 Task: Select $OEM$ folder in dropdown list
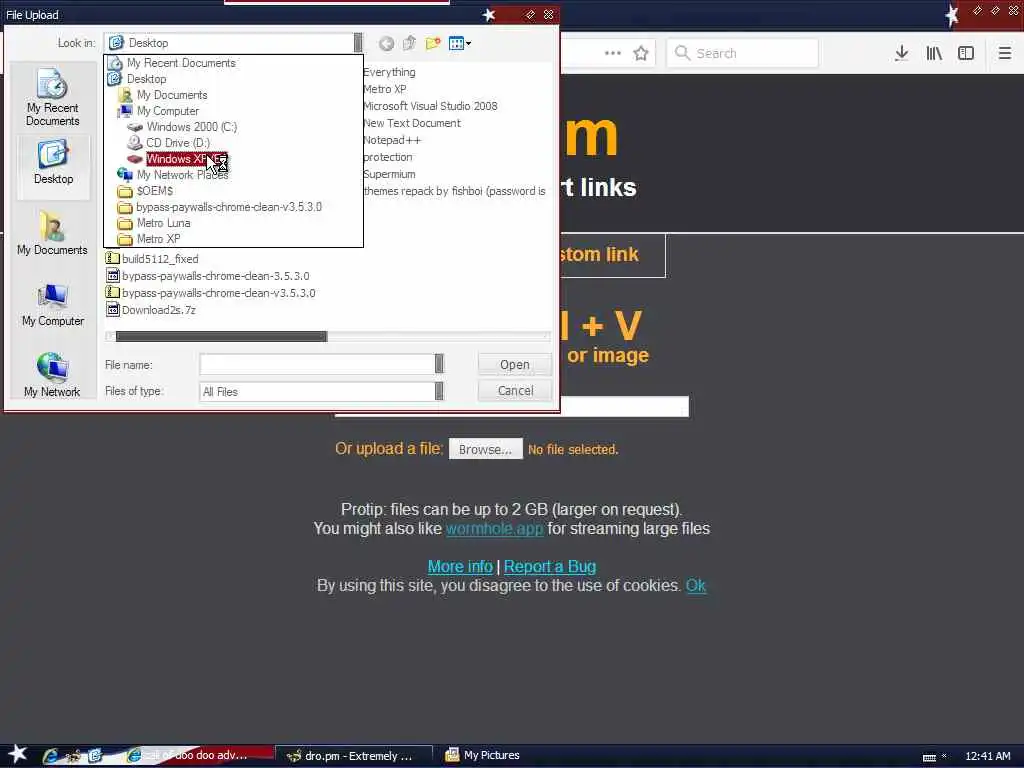[x=155, y=191]
